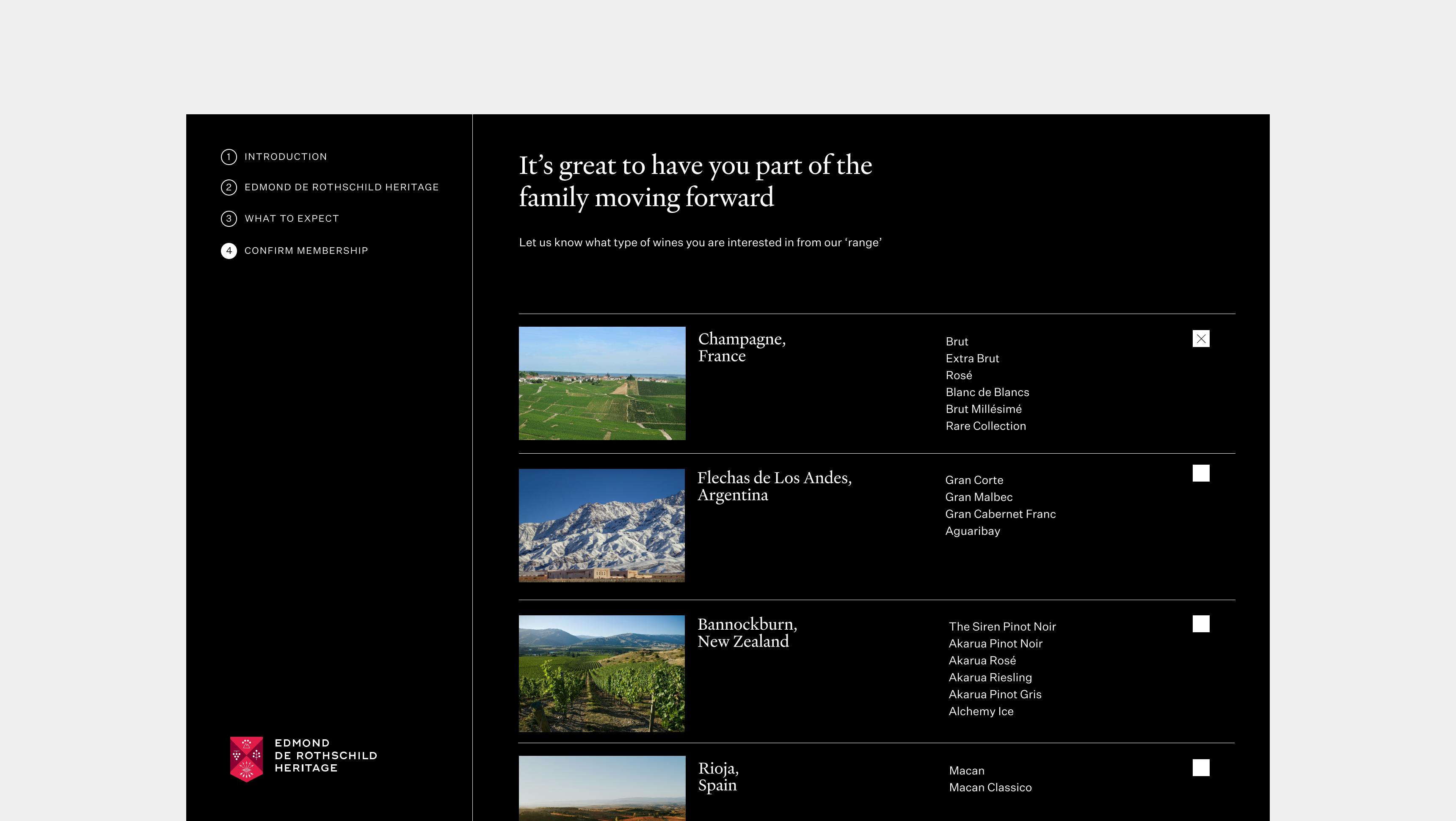The height and width of the screenshot is (821, 1456).
Task: Click the Akarua Pinot Gris entry
Action: coord(995,694)
